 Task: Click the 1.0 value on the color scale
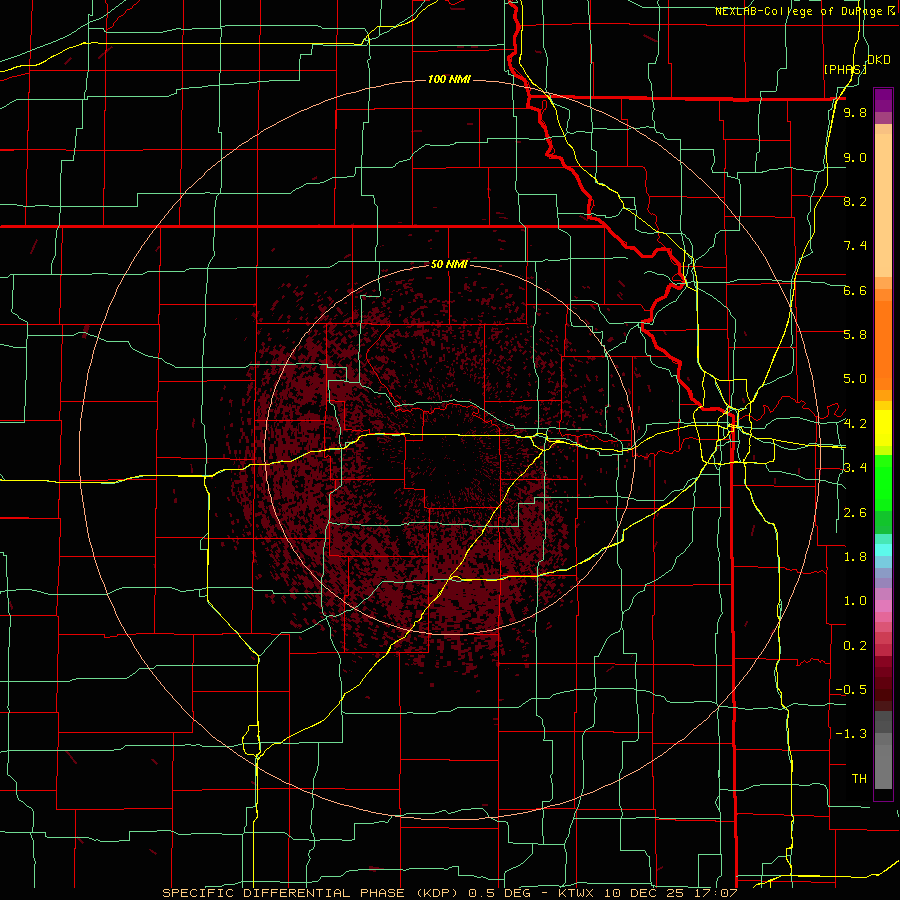point(855,601)
